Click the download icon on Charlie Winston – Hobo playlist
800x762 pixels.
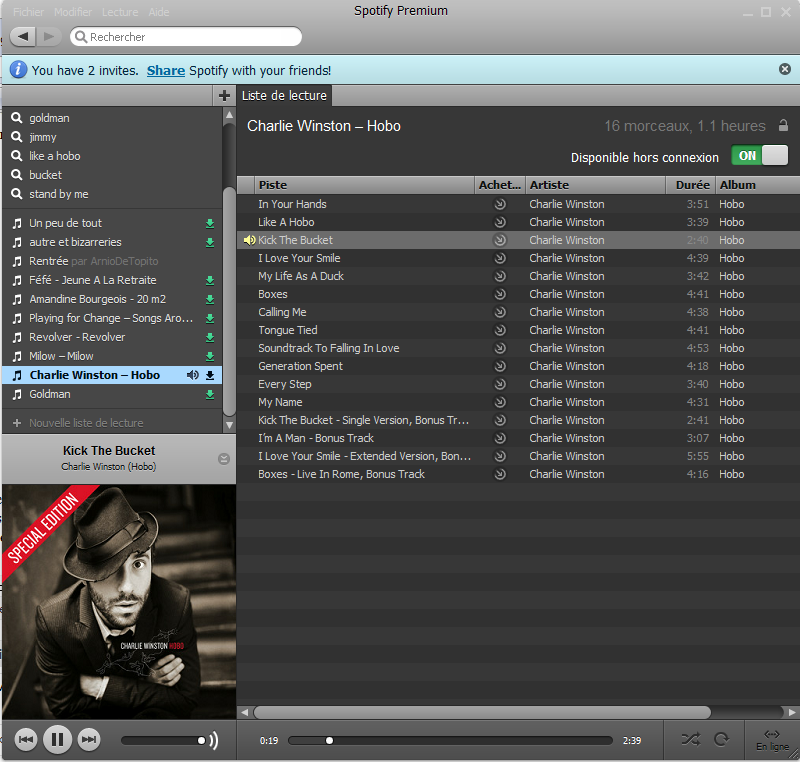tap(210, 375)
